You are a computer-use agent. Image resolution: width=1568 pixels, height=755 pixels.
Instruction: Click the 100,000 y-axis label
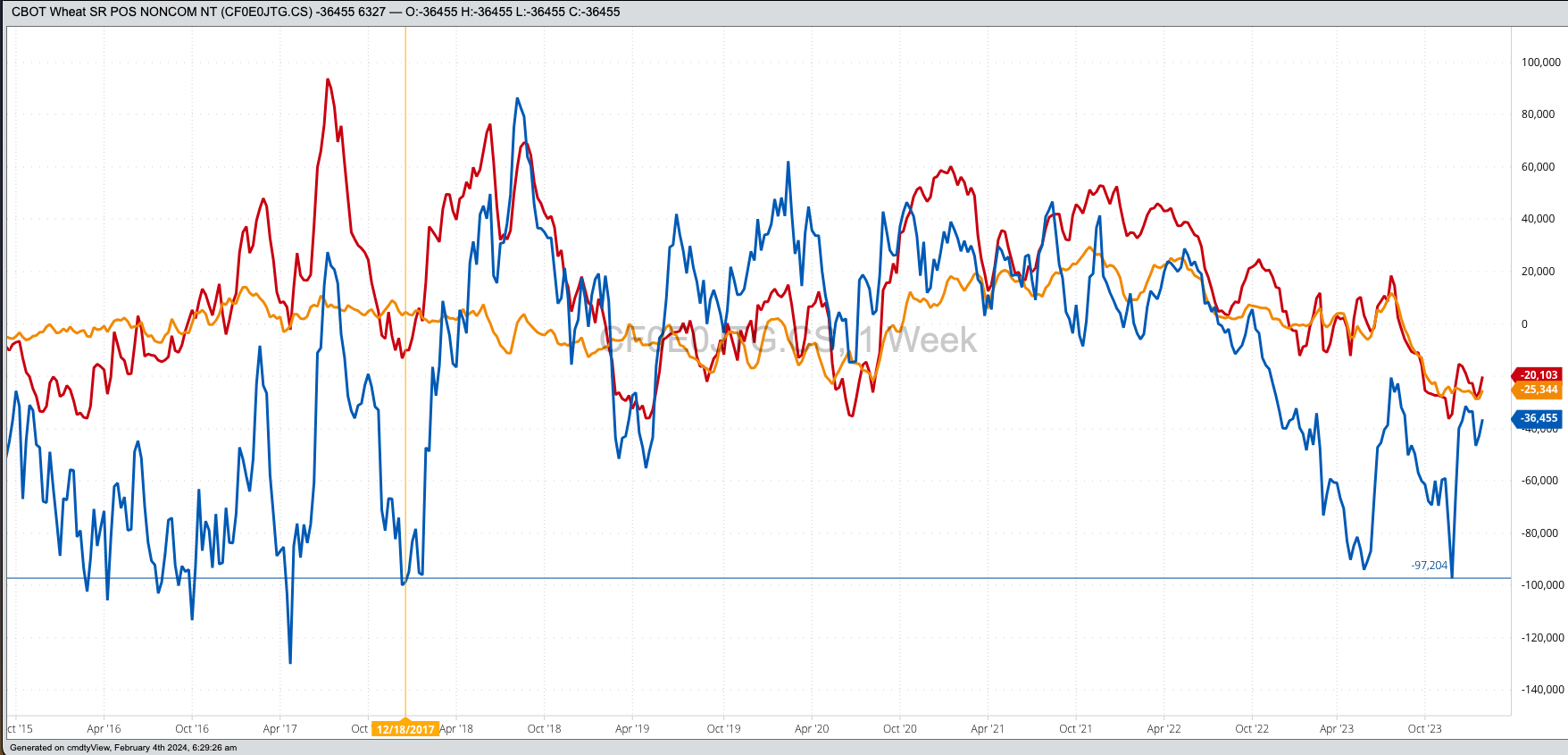tap(1540, 63)
